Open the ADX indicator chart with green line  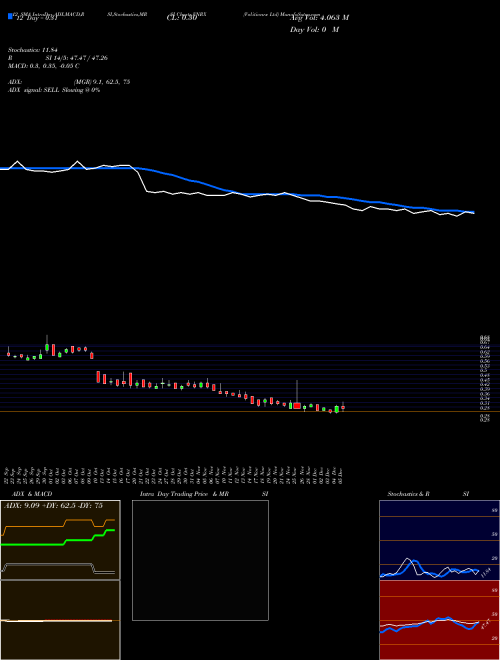[60, 540]
